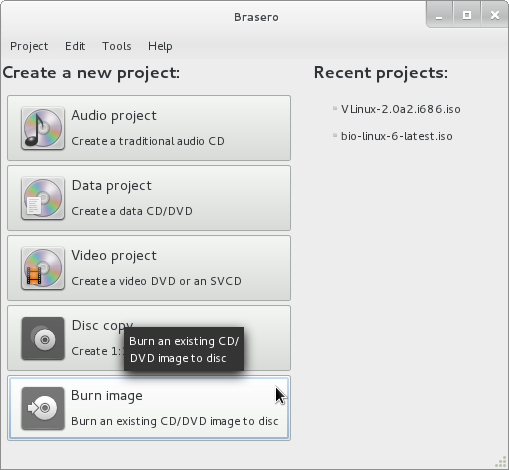Choose the 'Burn image' project title
The image size is (509, 470).
pyautogui.click(x=107, y=396)
